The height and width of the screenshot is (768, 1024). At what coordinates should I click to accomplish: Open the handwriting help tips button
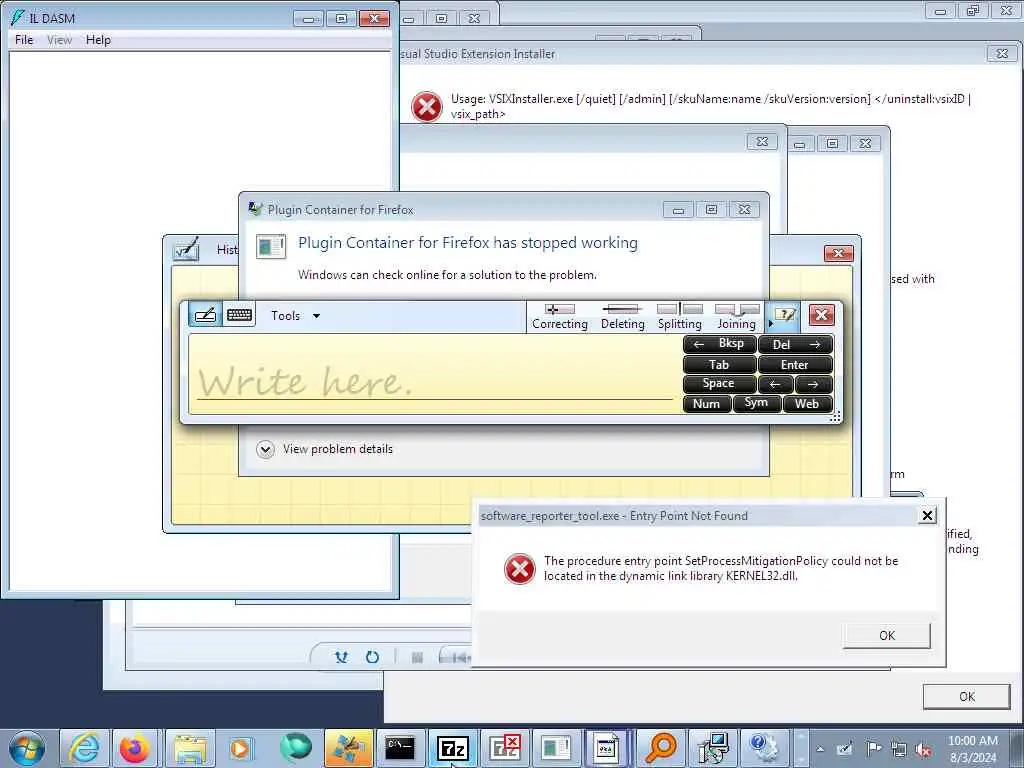[784, 316]
